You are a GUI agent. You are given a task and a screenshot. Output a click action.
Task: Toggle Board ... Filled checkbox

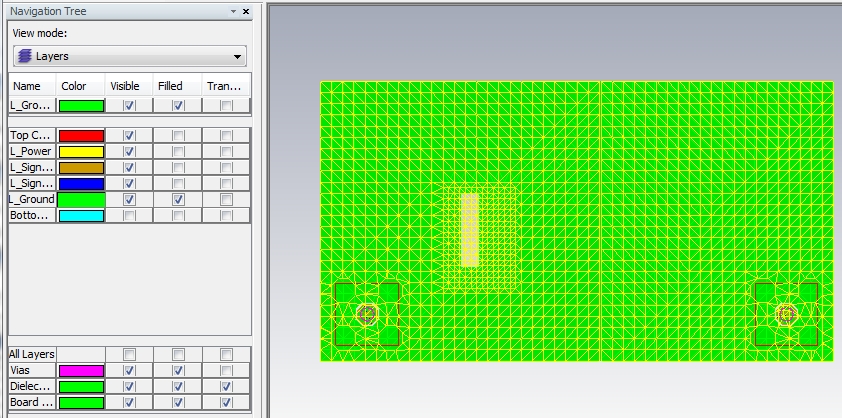(178, 403)
